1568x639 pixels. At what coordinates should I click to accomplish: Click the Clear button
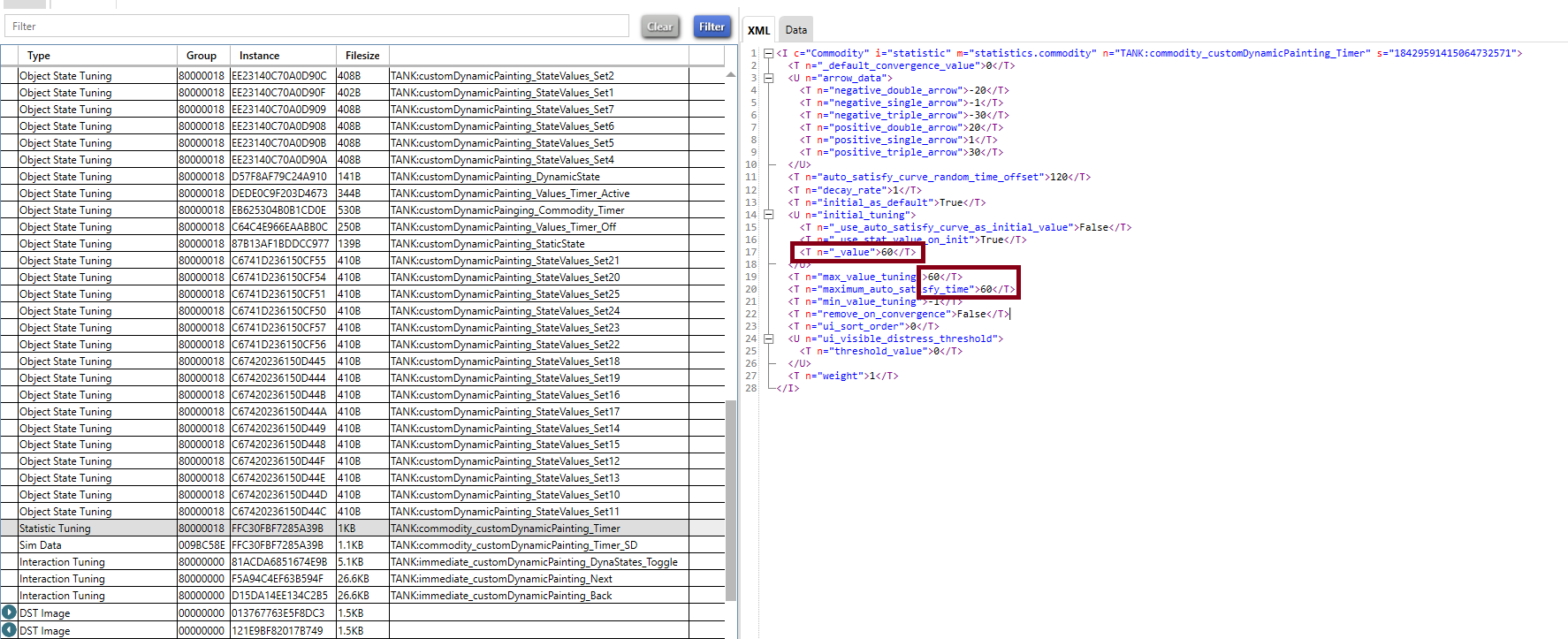(x=660, y=27)
